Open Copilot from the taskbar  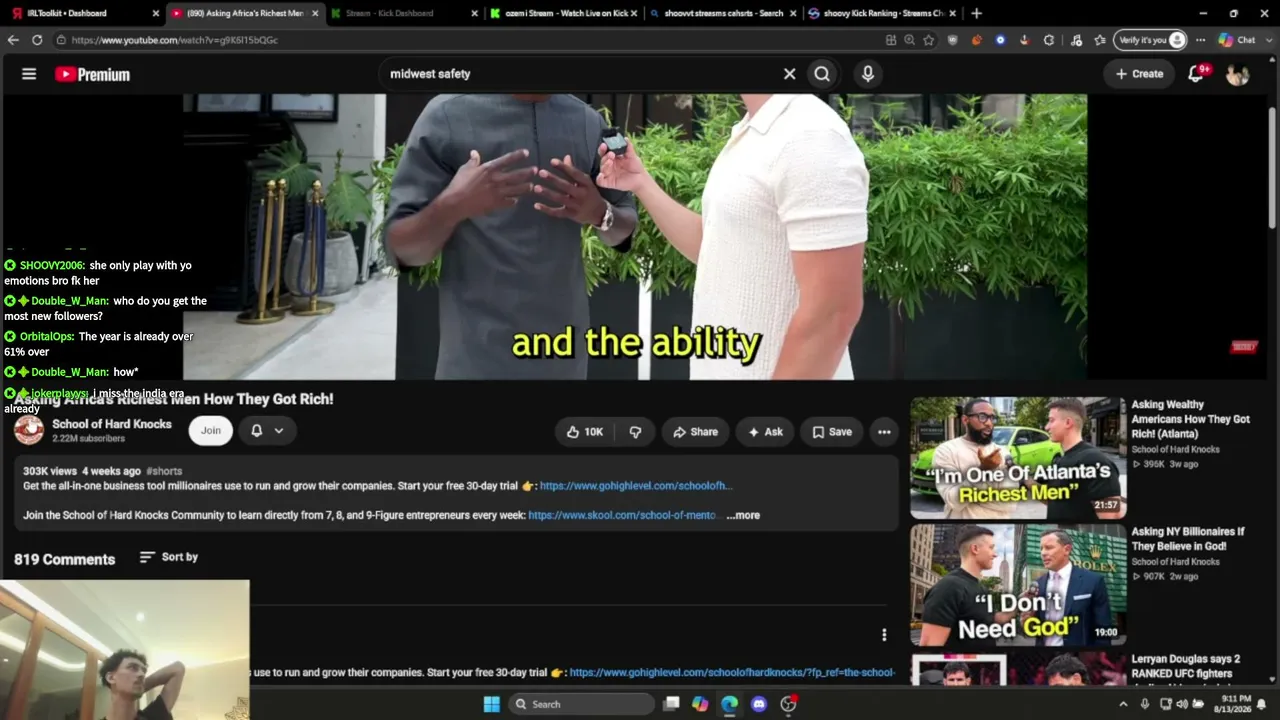700,704
